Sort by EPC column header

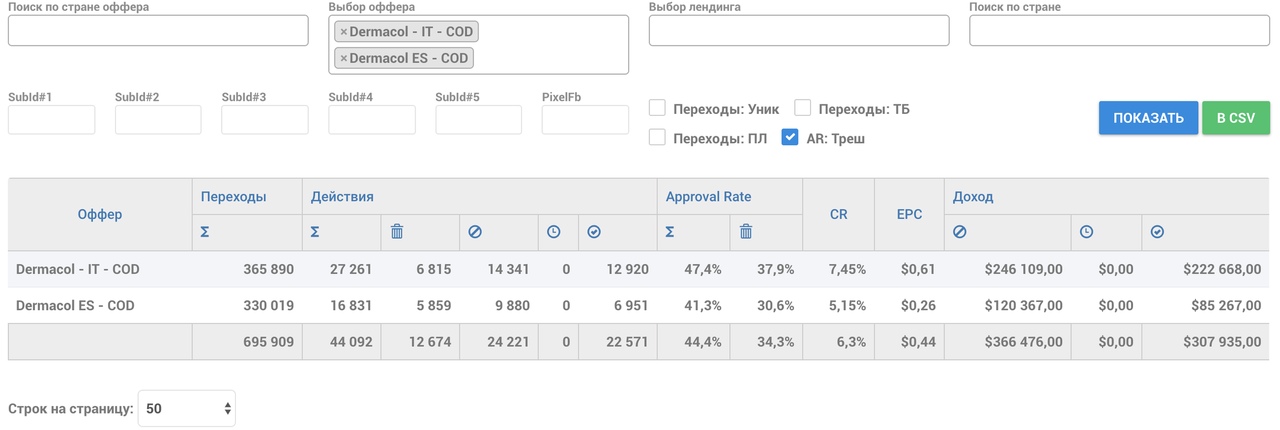coord(909,214)
